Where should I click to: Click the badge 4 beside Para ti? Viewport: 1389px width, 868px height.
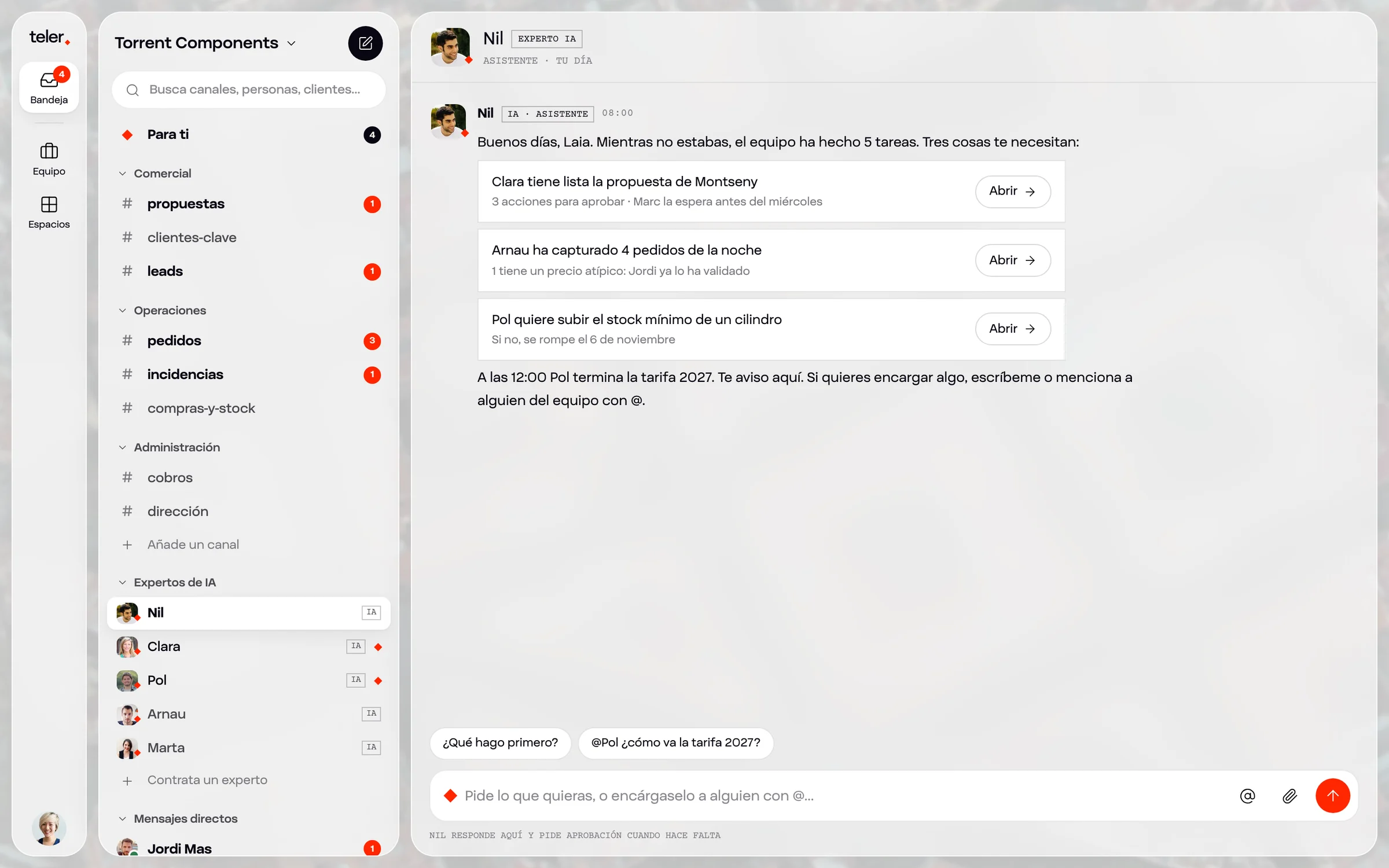coord(372,135)
